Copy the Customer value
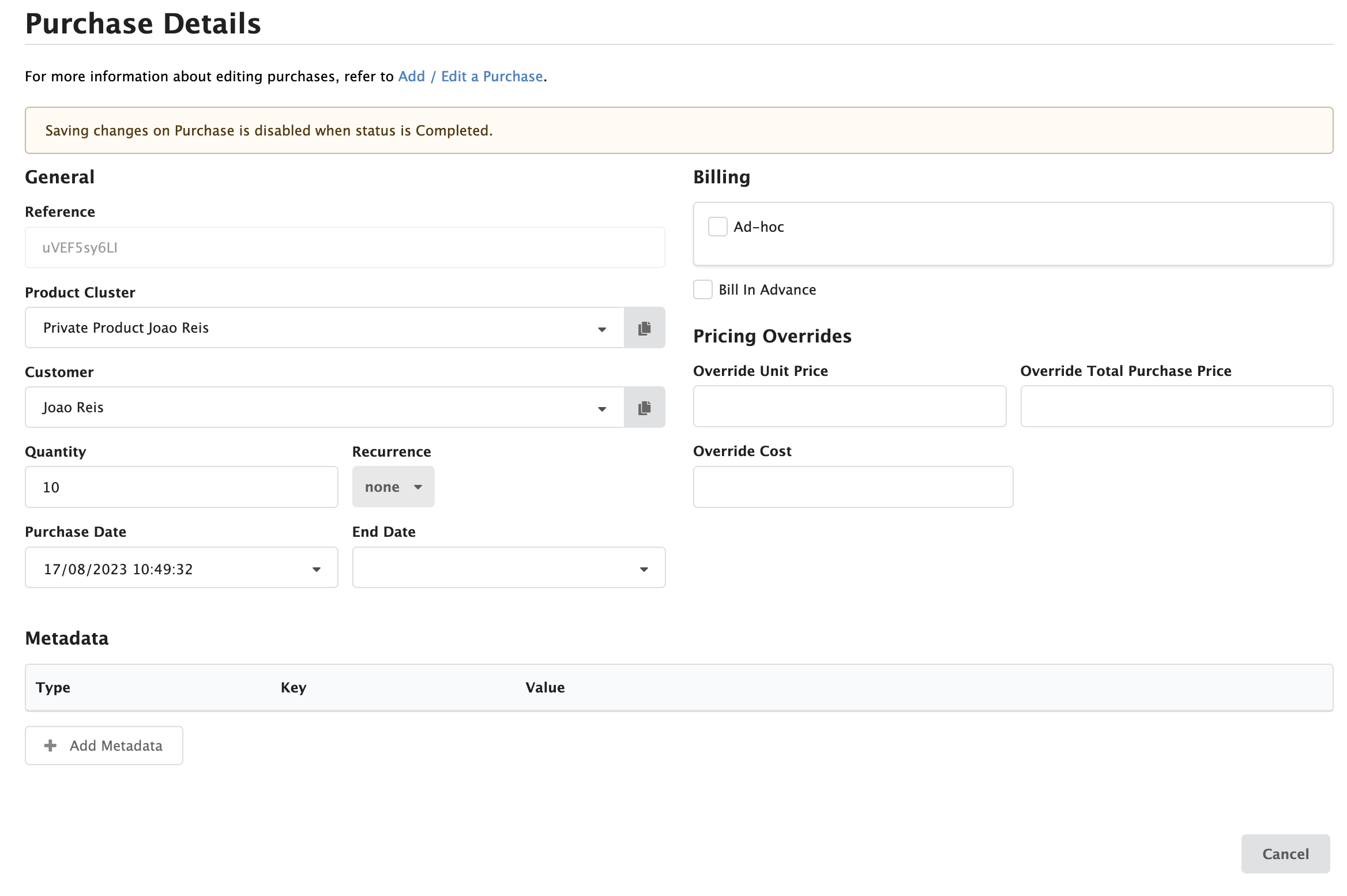The width and height of the screenshot is (1347, 896). (644, 407)
